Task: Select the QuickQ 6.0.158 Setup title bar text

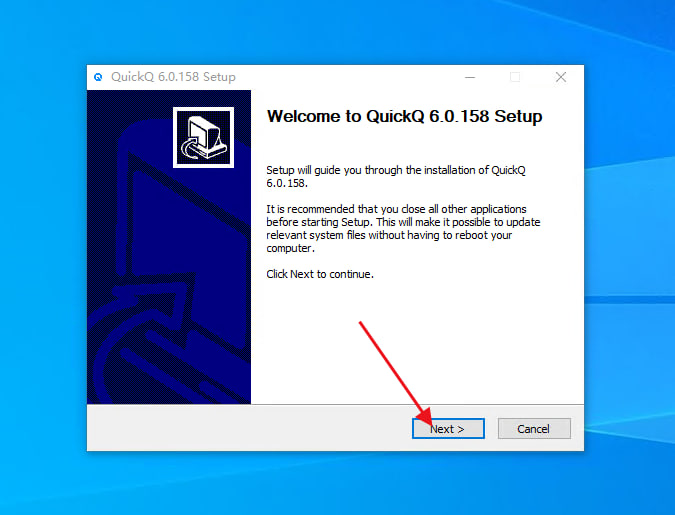Action: pyautogui.click(x=173, y=77)
